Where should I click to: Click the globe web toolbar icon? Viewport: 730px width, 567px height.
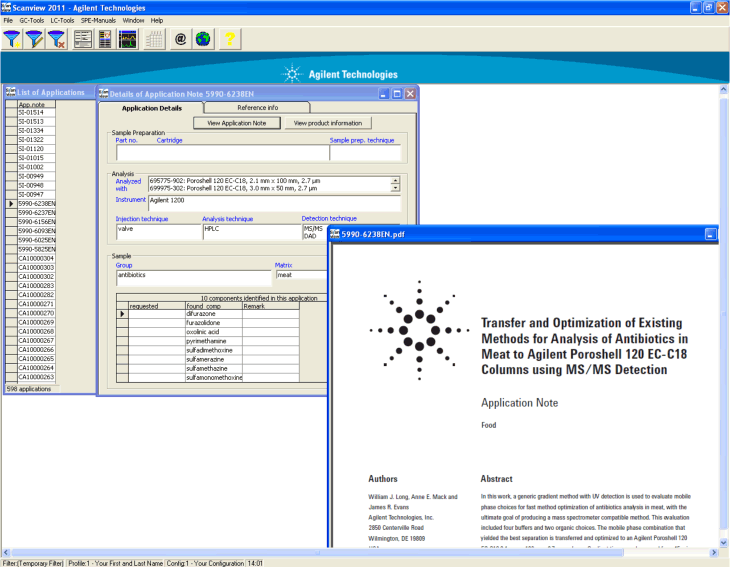203,40
